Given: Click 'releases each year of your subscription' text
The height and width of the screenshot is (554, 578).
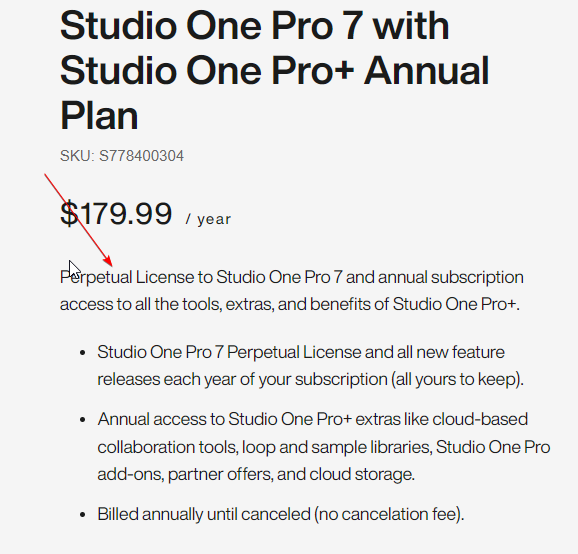Looking at the screenshot, I should (242, 379).
